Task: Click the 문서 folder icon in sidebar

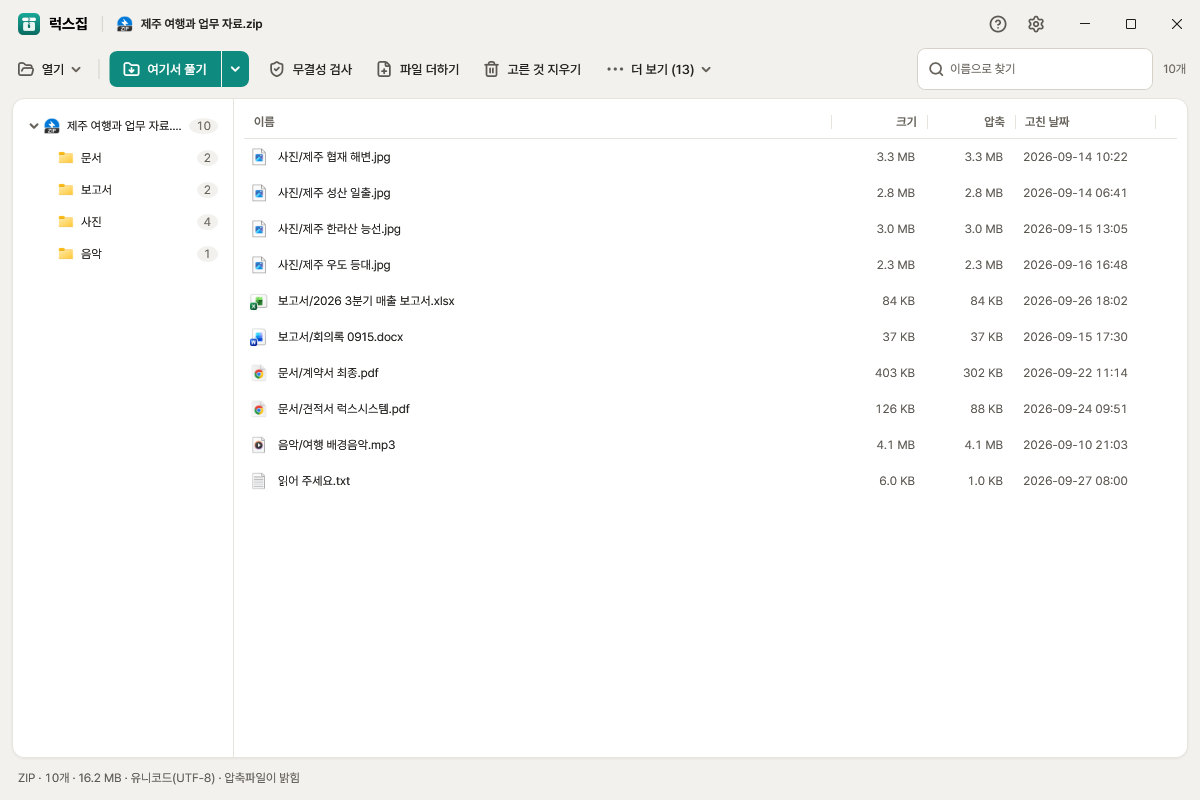Action: 66,158
